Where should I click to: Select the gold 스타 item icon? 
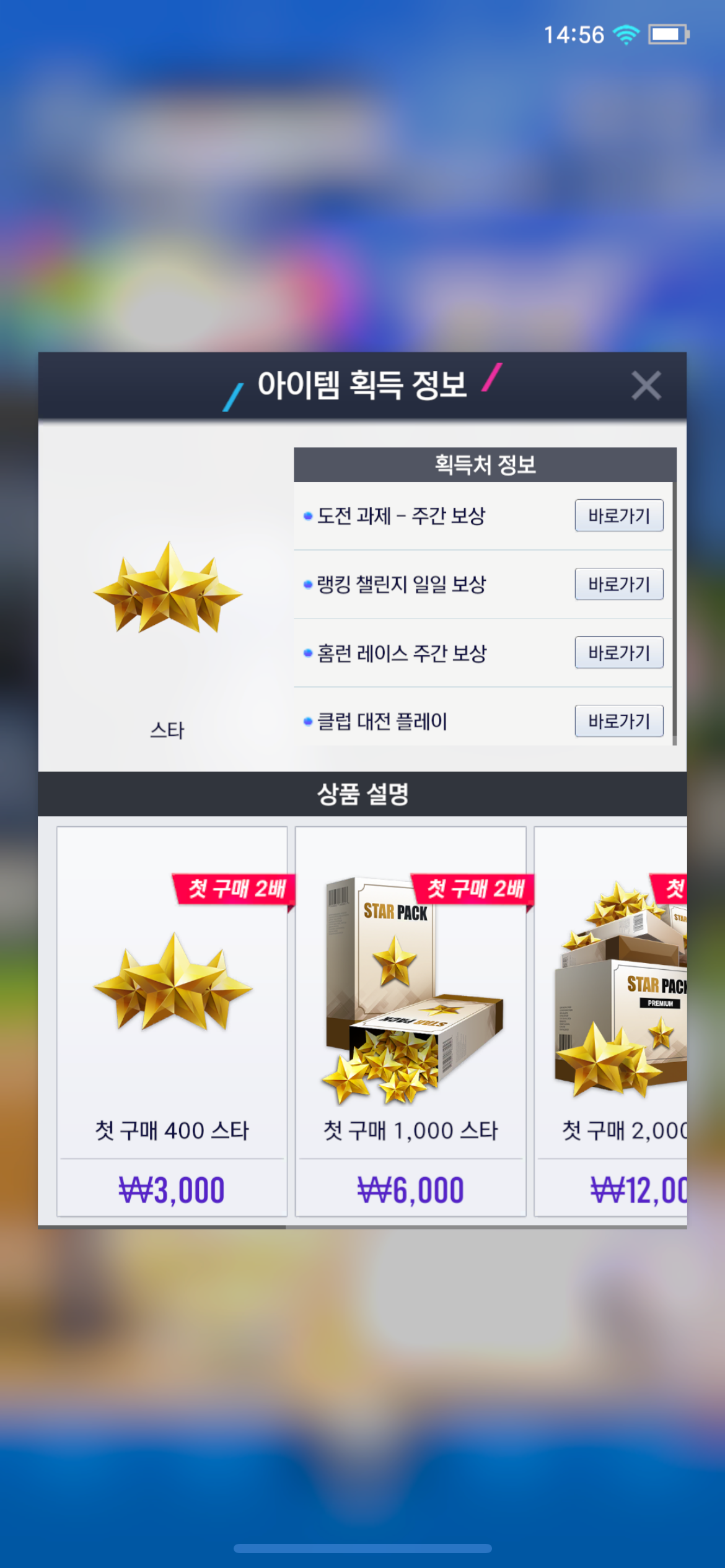click(x=167, y=587)
